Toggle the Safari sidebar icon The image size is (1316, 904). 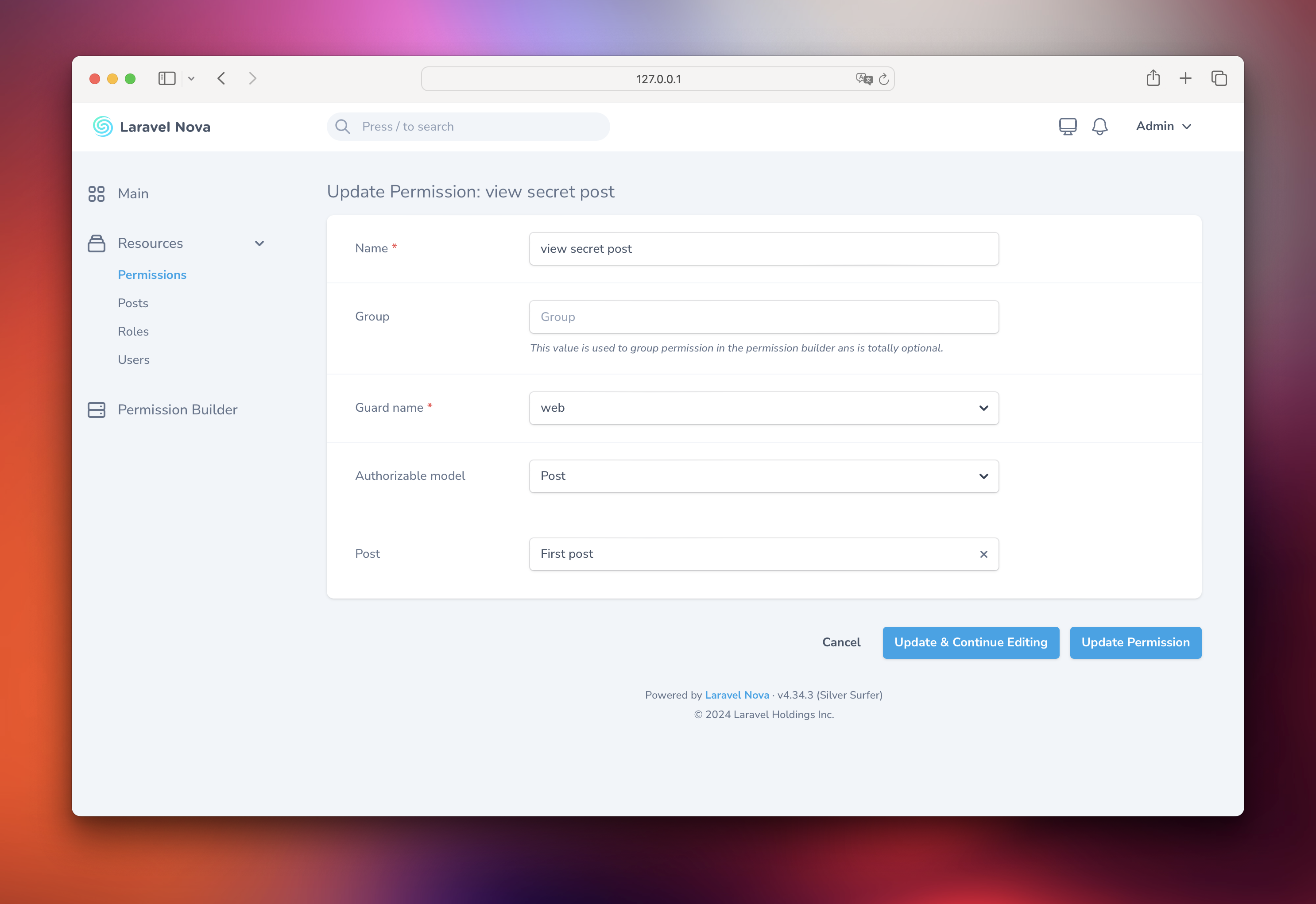coord(166,78)
